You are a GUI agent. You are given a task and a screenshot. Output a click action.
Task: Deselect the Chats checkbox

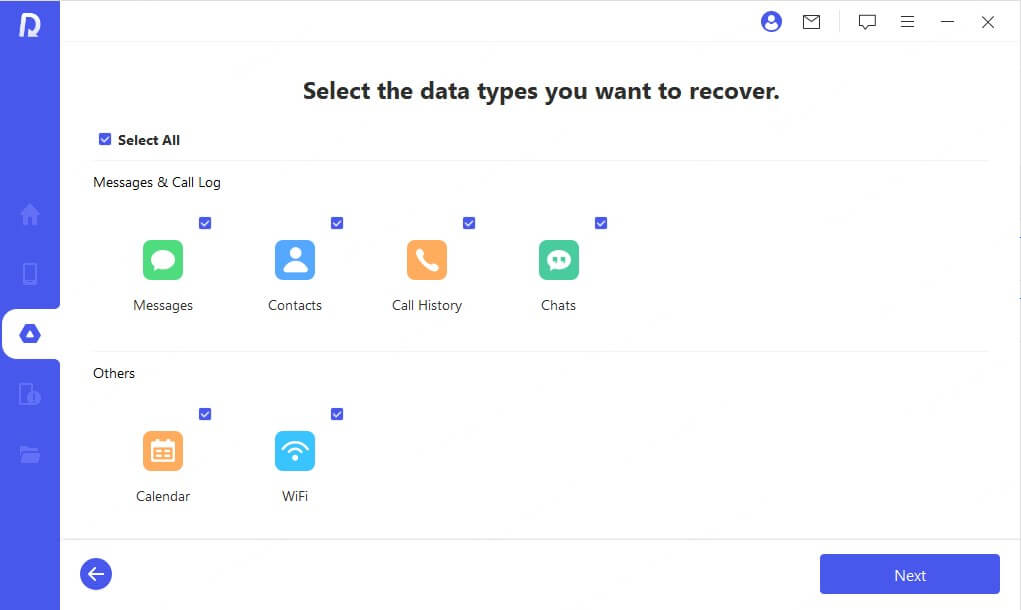tap(601, 223)
